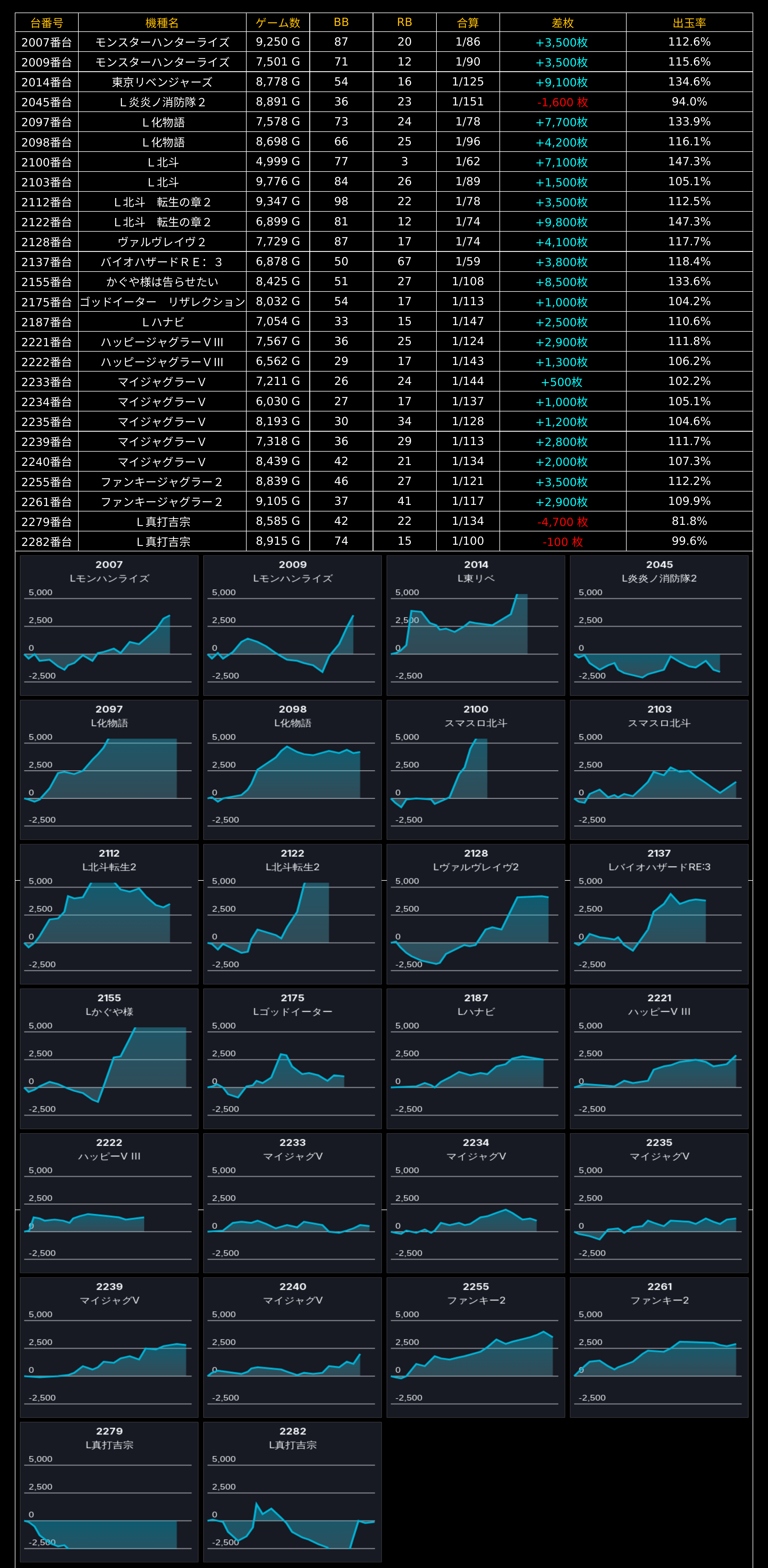This screenshot has width=768, height=1568.
Task: Select the 2137番台 cell in the table
Action: pos(47,262)
